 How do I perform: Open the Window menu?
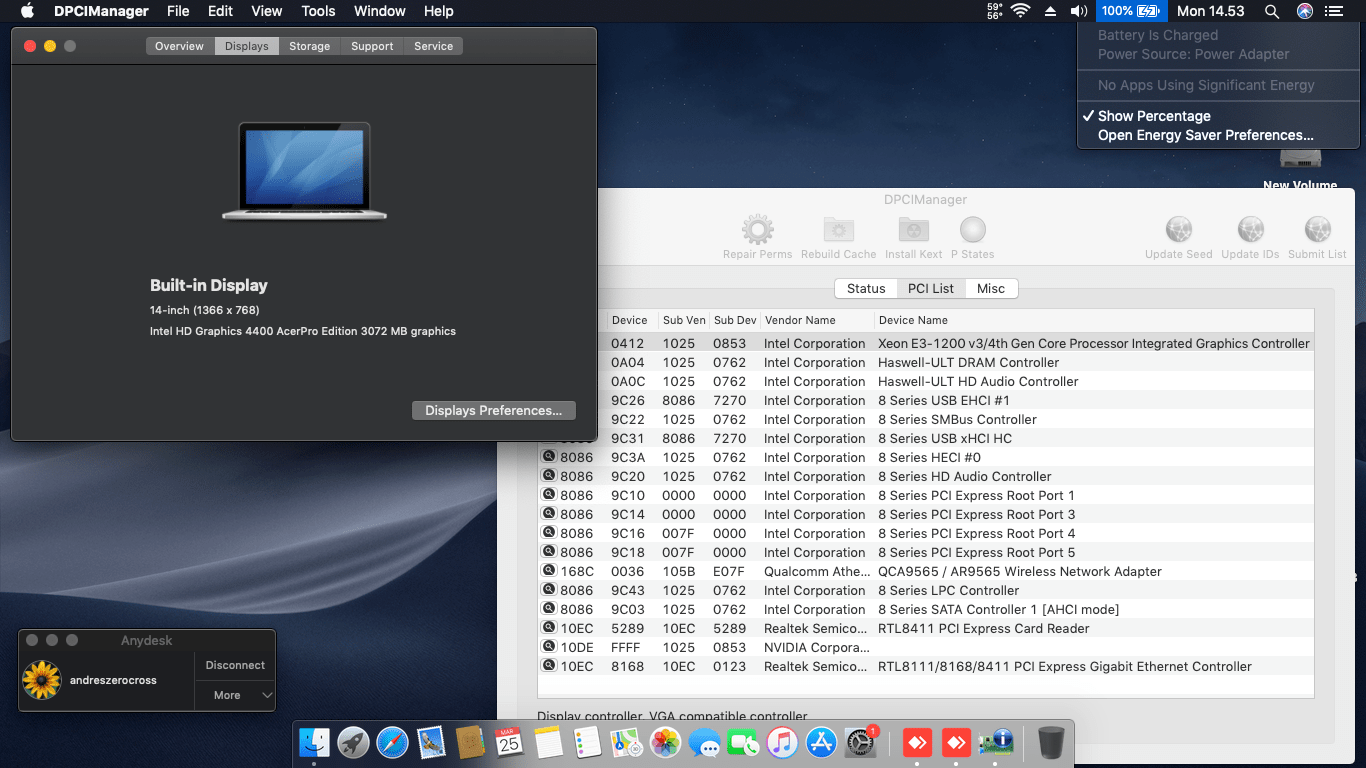380,11
